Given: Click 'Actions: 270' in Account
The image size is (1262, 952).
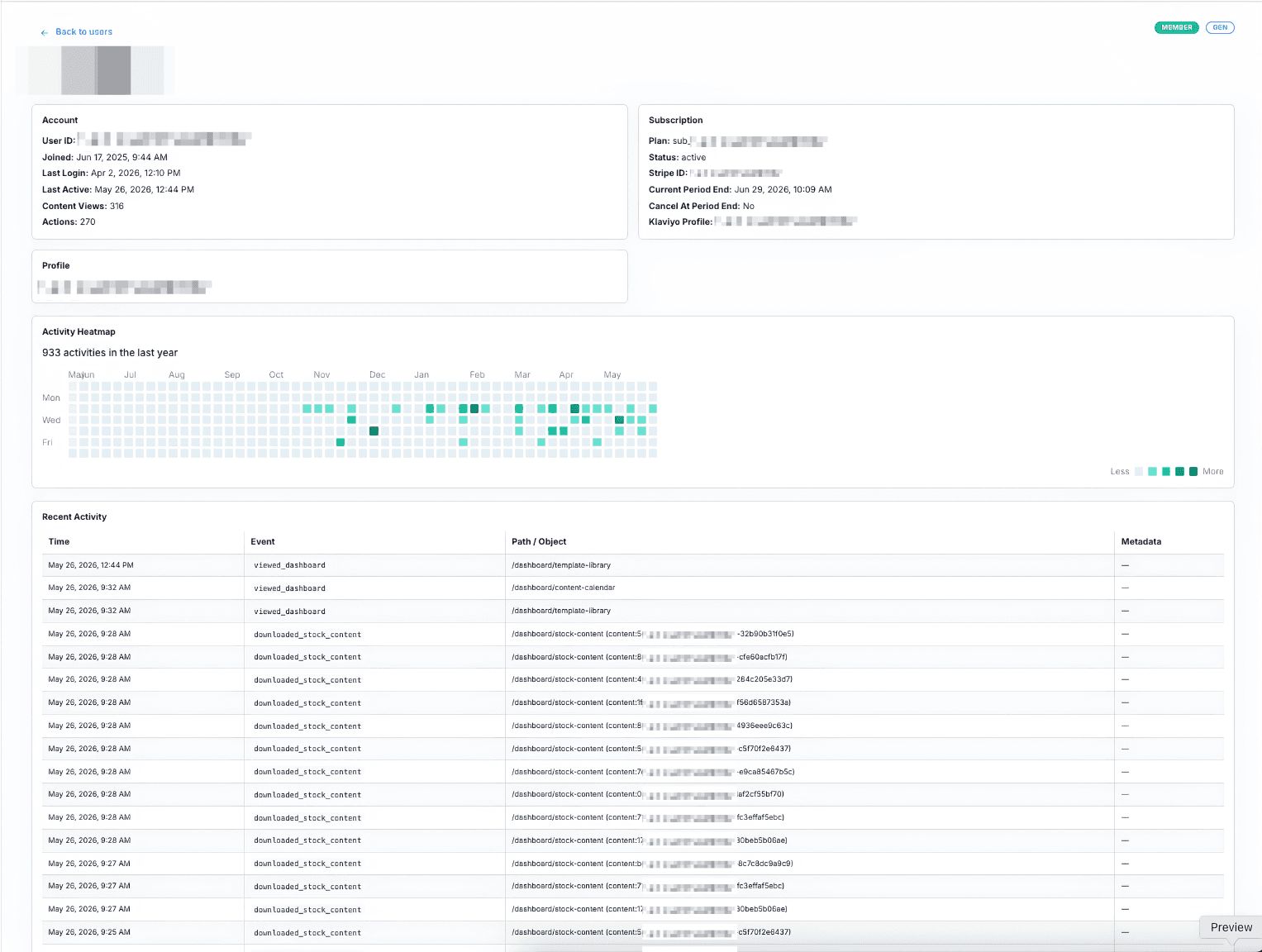Looking at the screenshot, I should pos(69,221).
